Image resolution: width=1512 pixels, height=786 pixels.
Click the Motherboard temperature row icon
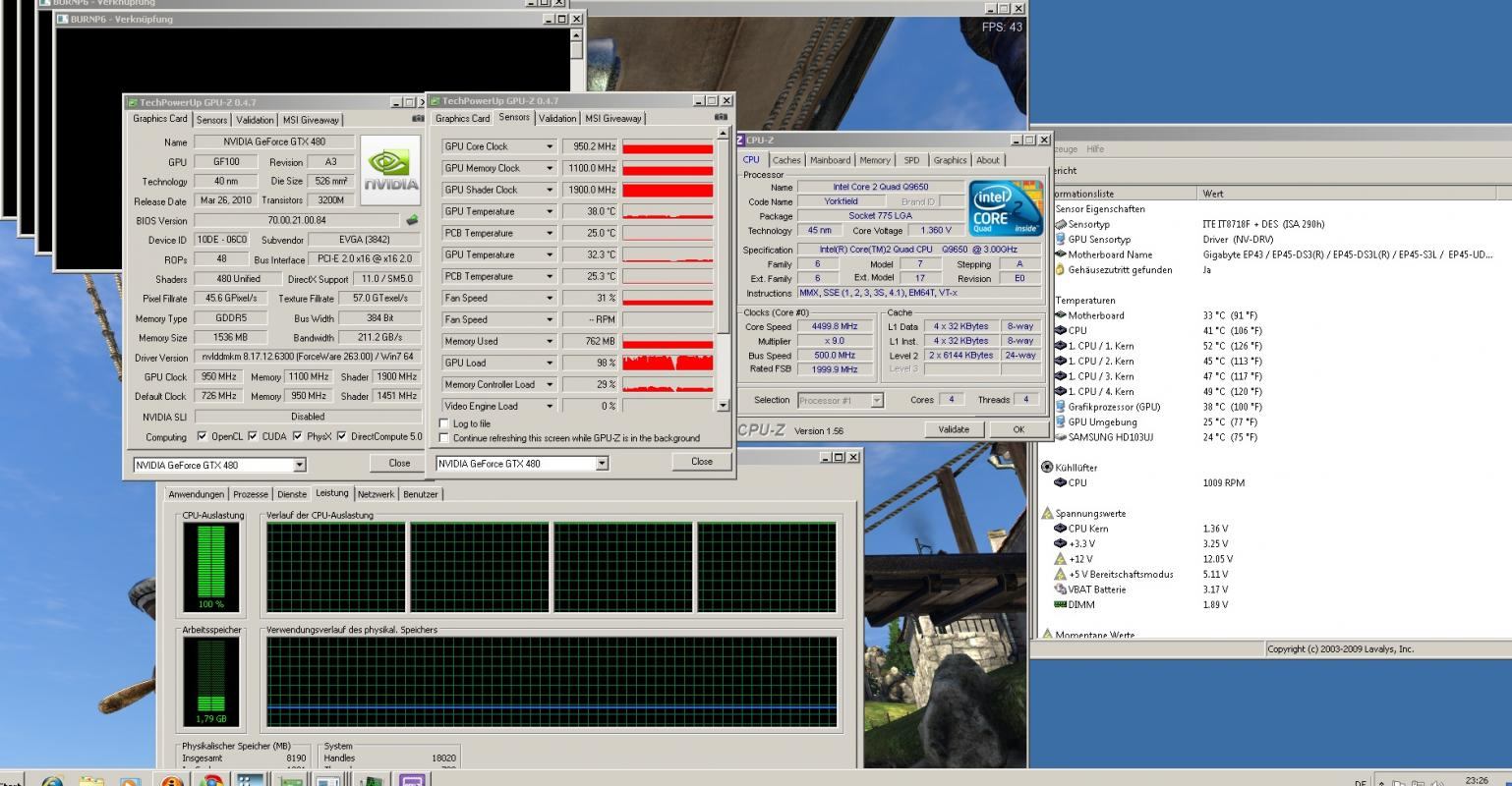pos(1061,315)
